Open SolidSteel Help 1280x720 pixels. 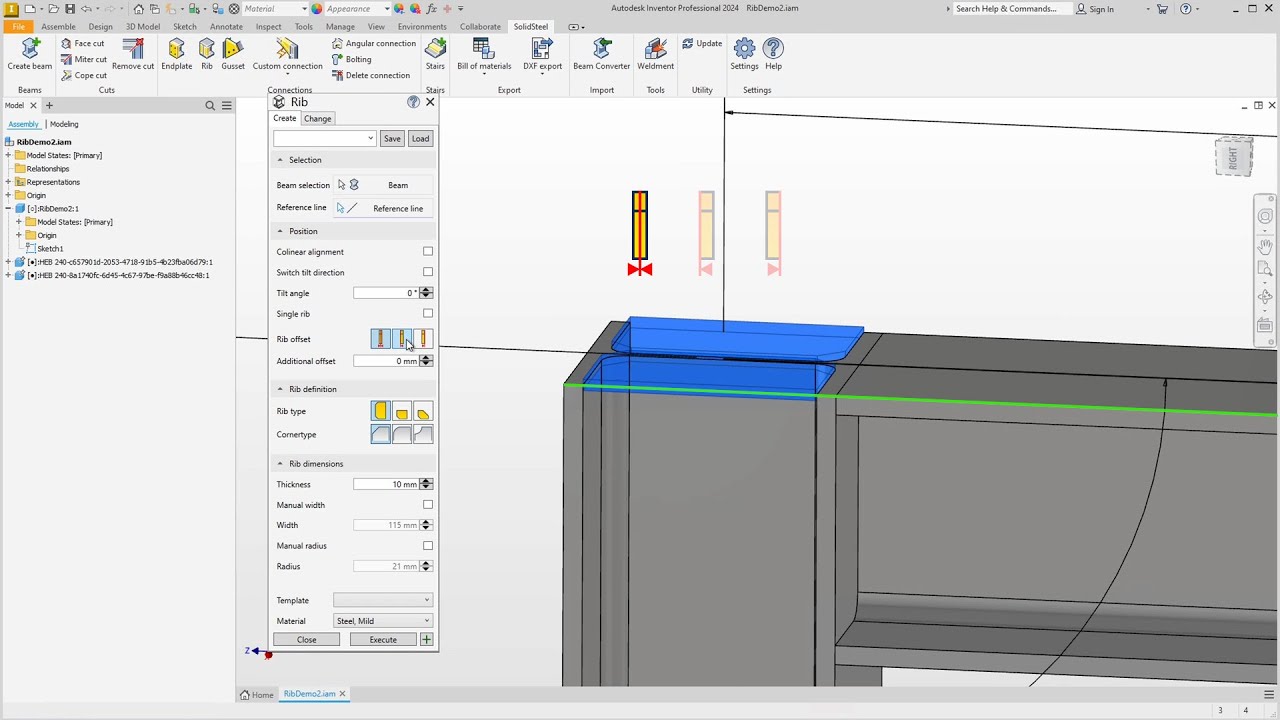(x=773, y=55)
